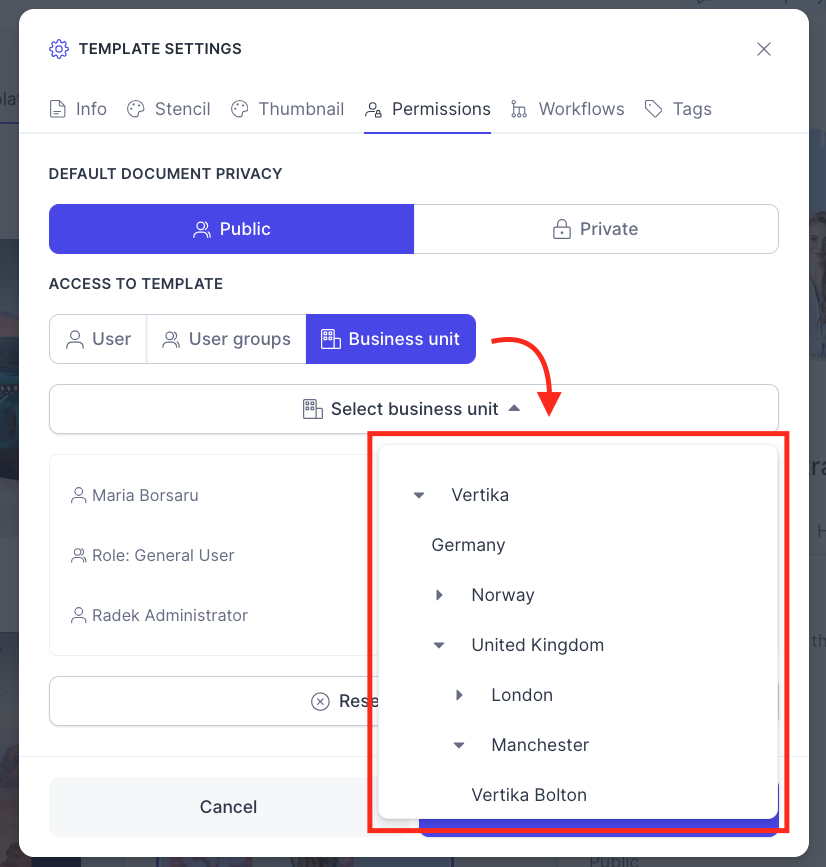Click the Reset button circle-x icon
826x867 pixels.
tap(320, 701)
